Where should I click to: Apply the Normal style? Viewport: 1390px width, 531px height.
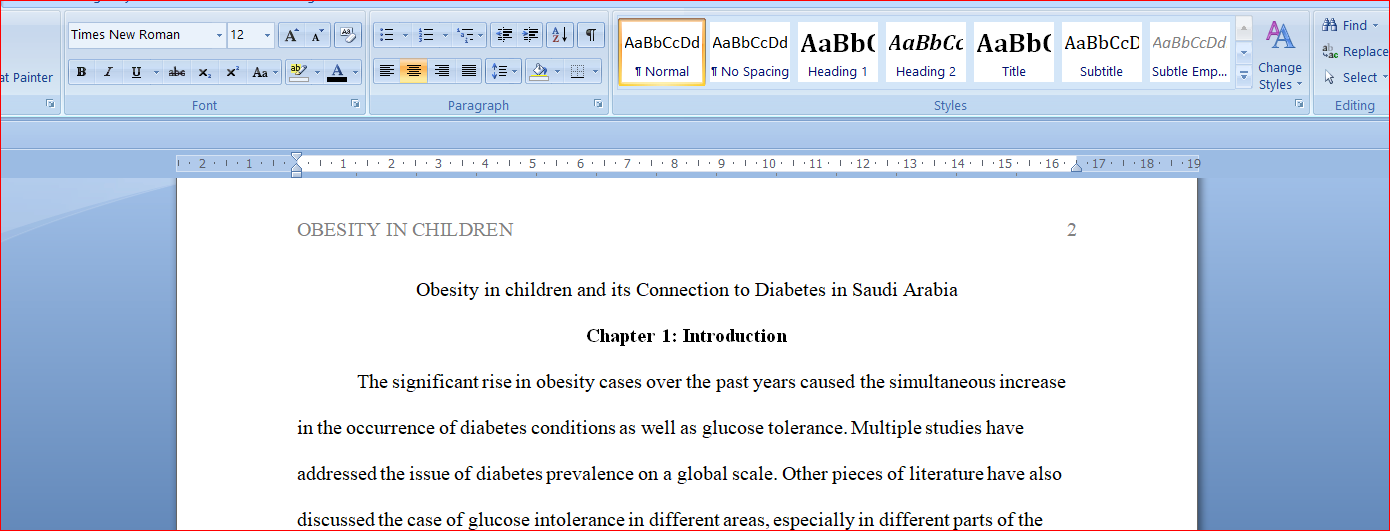[x=662, y=52]
